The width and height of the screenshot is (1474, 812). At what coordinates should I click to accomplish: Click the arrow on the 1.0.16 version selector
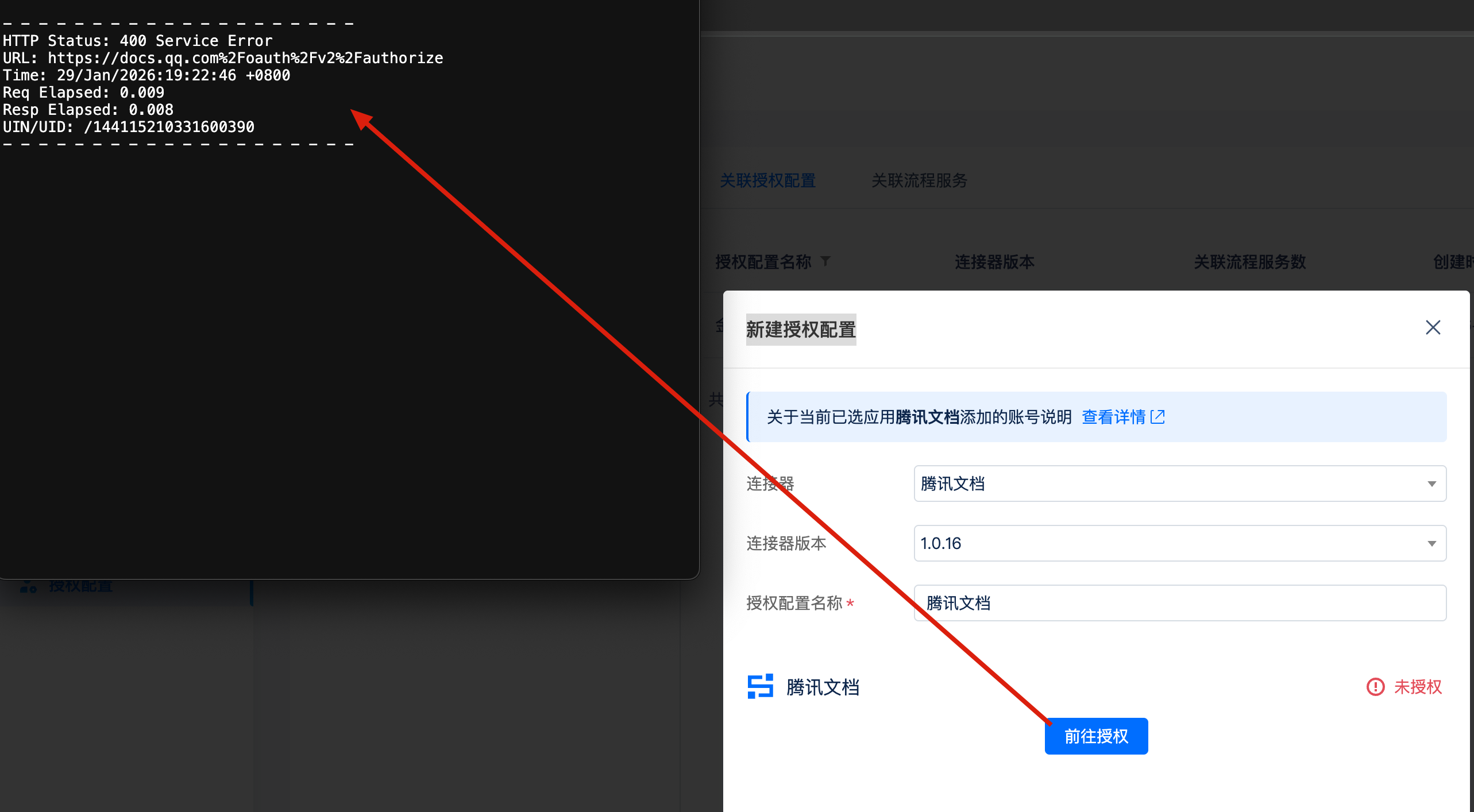click(x=1431, y=543)
